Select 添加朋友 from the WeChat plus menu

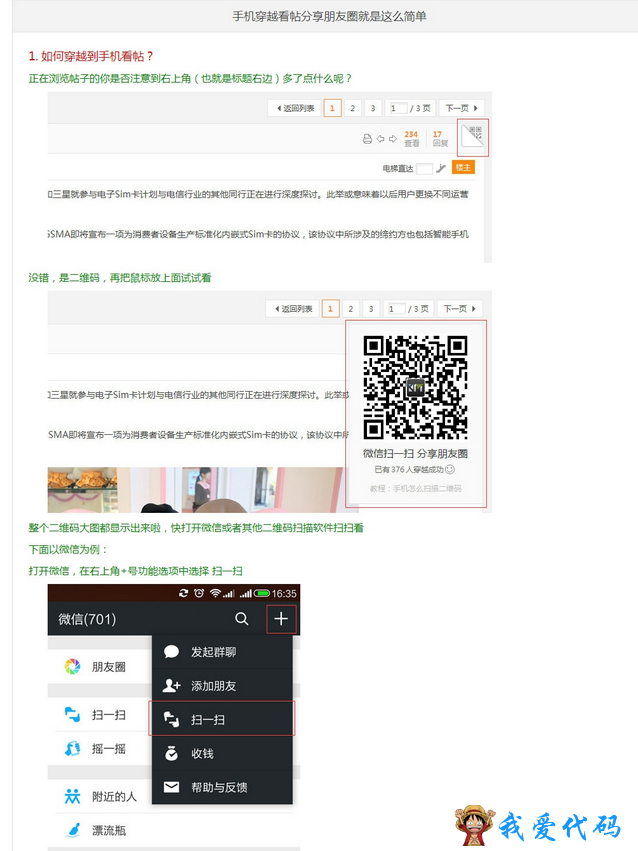pyautogui.click(x=222, y=685)
